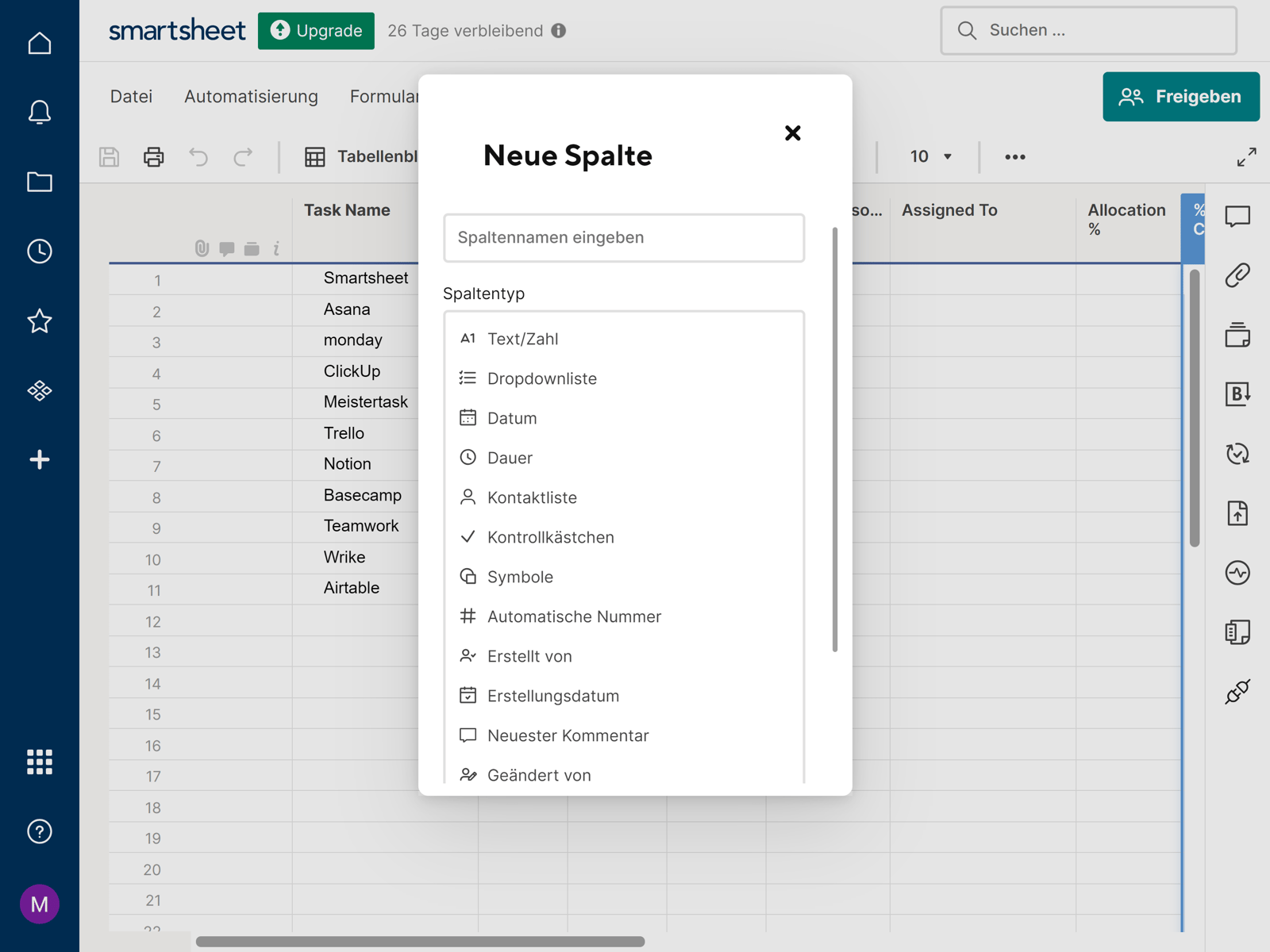Select the Datum column type option
This screenshot has width=1270, height=952.
click(x=512, y=418)
